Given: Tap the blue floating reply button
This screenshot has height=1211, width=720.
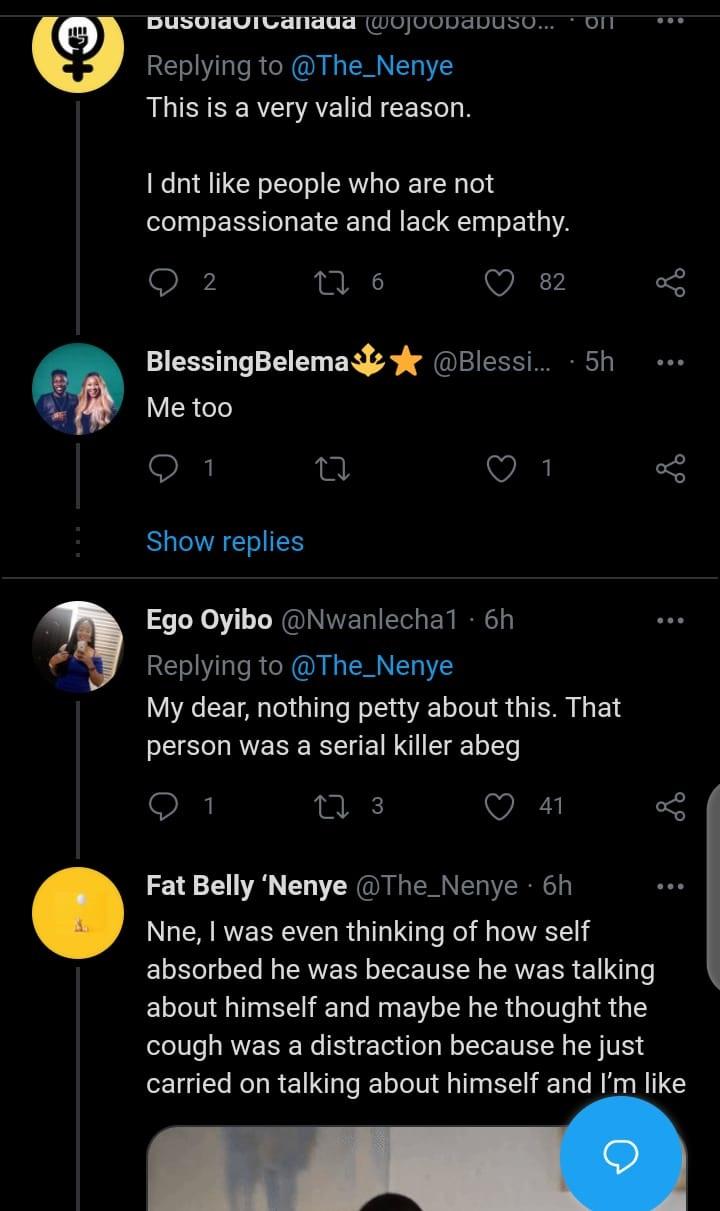Looking at the screenshot, I should click(x=620, y=1157).
